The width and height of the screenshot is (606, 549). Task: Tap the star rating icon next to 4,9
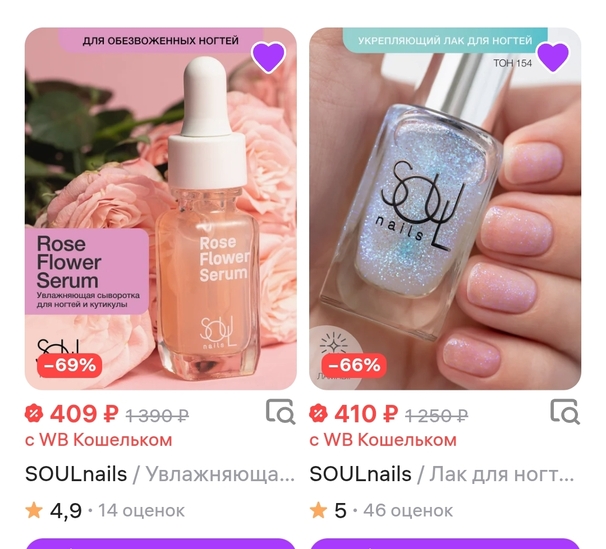coord(34,510)
